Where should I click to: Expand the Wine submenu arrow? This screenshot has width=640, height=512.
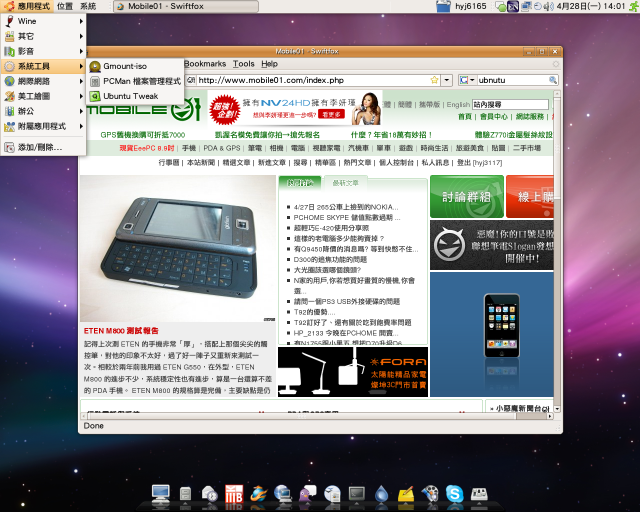click(x=81, y=21)
